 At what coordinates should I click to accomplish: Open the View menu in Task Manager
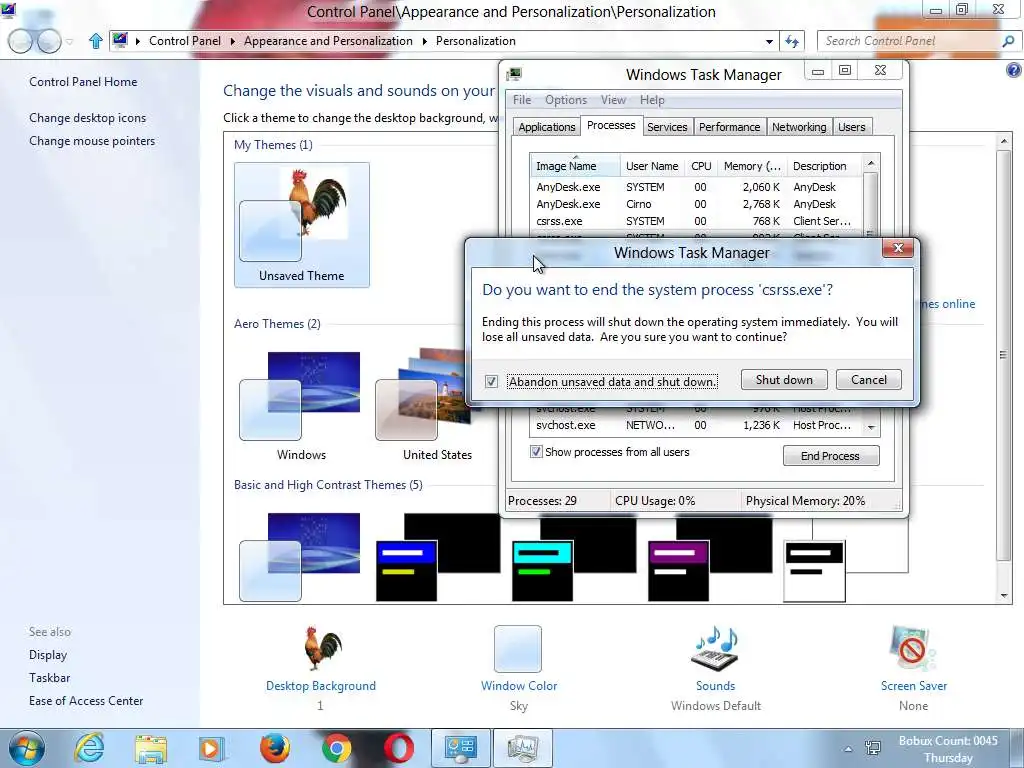[613, 100]
